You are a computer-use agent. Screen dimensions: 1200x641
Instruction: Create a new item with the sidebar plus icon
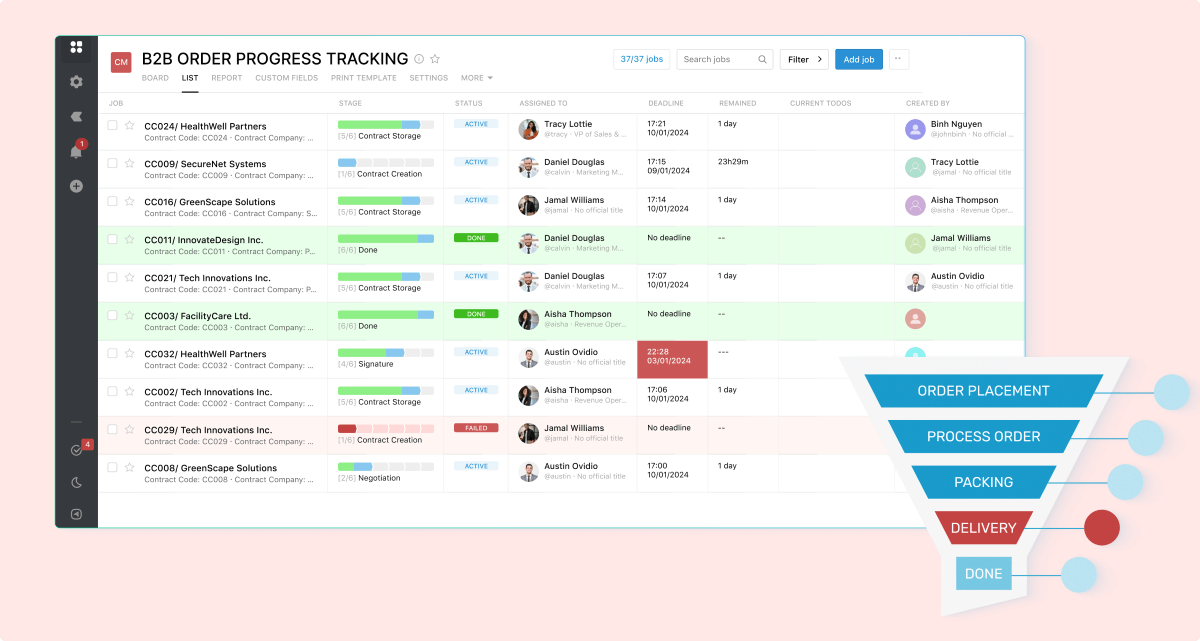(76, 186)
